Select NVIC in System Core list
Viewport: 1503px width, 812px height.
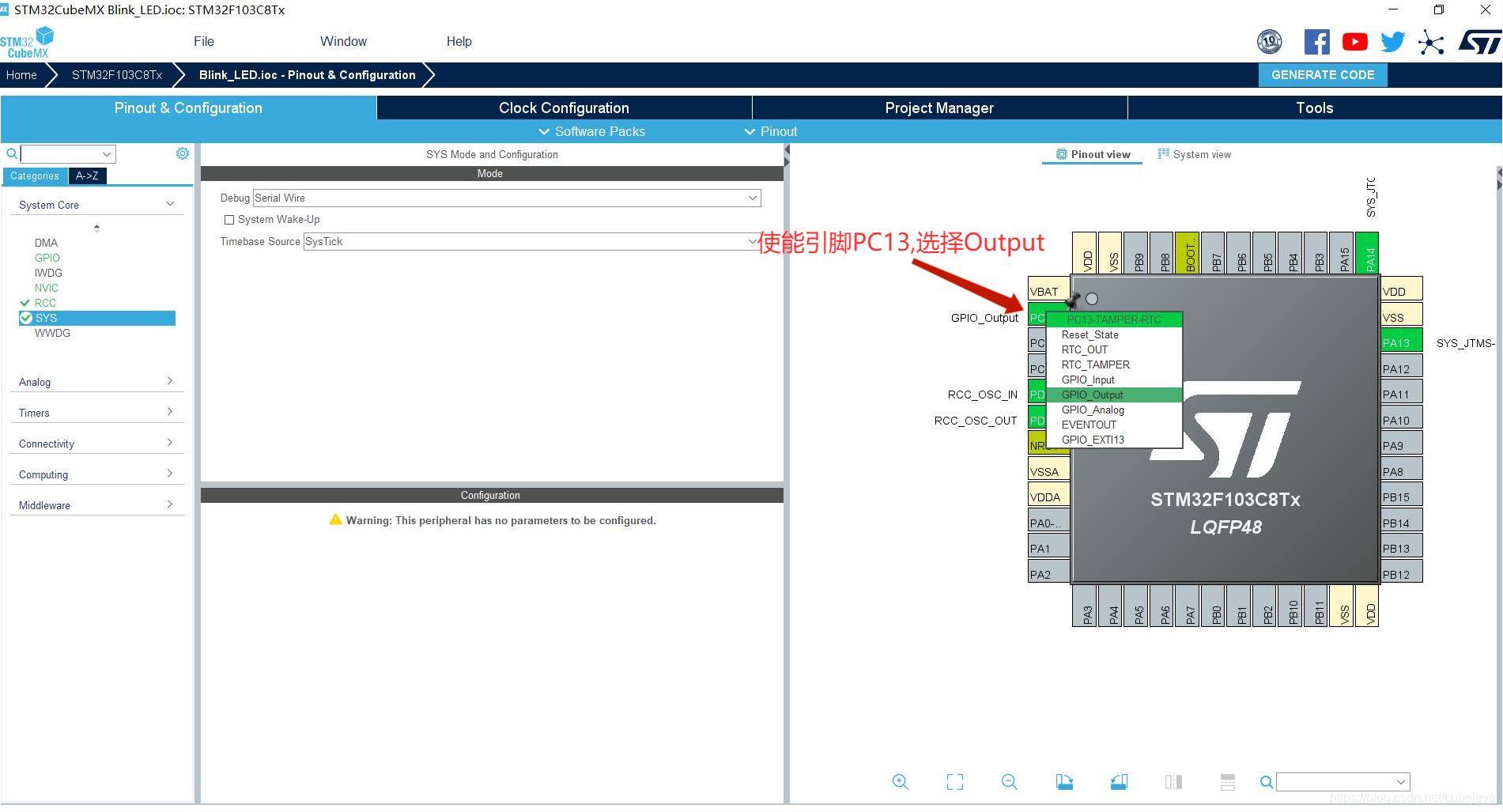pos(47,288)
